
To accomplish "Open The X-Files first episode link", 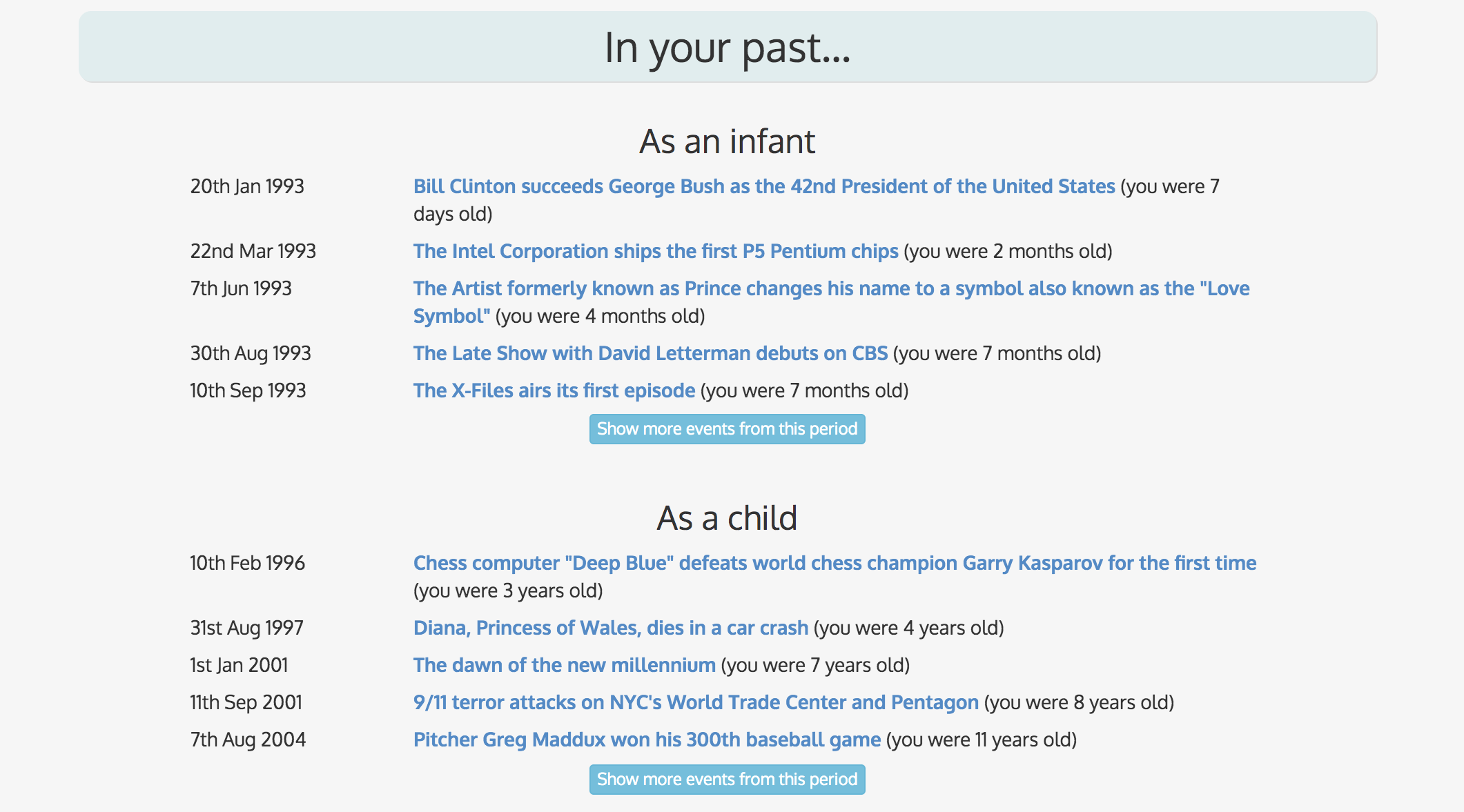I will pyautogui.click(x=552, y=390).
